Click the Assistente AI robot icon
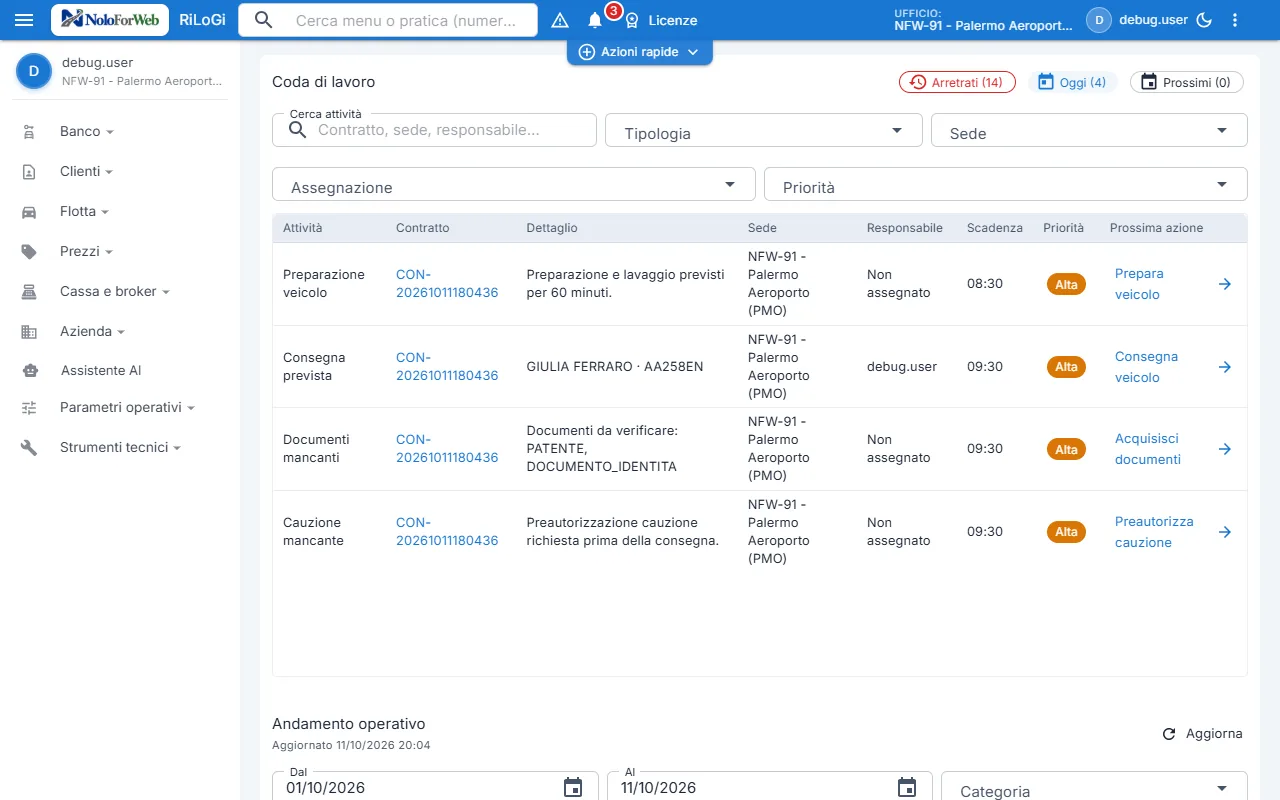The width and height of the screenshot is (1280, 800). pos(30,370)
